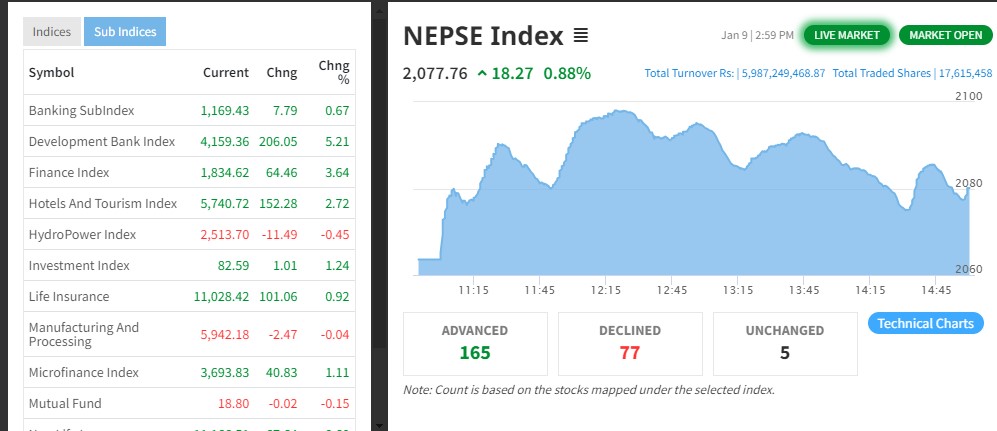Sort table by the Symbol column header
Image resolution: width=997 pixels, height=431 pixels.
tap(52, 72)
